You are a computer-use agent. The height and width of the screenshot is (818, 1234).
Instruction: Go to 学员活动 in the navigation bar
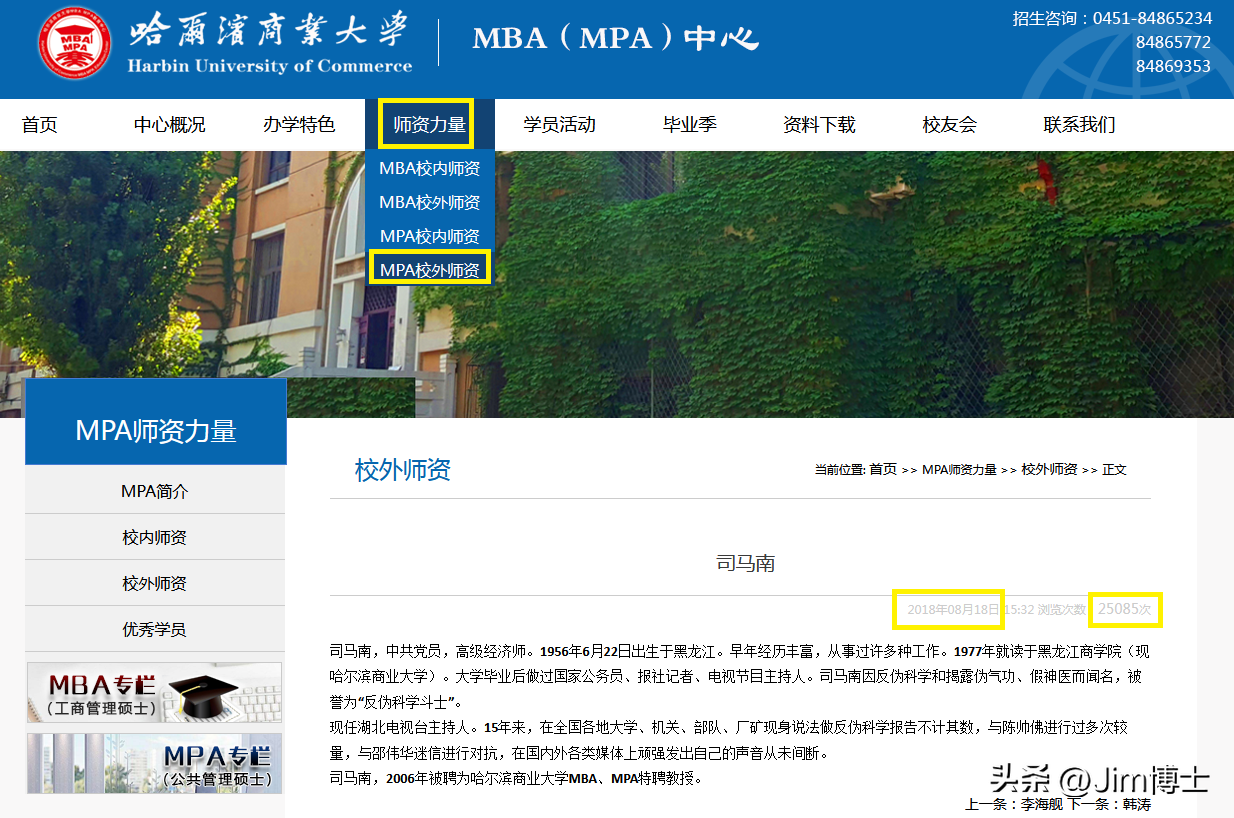point(559,125)
